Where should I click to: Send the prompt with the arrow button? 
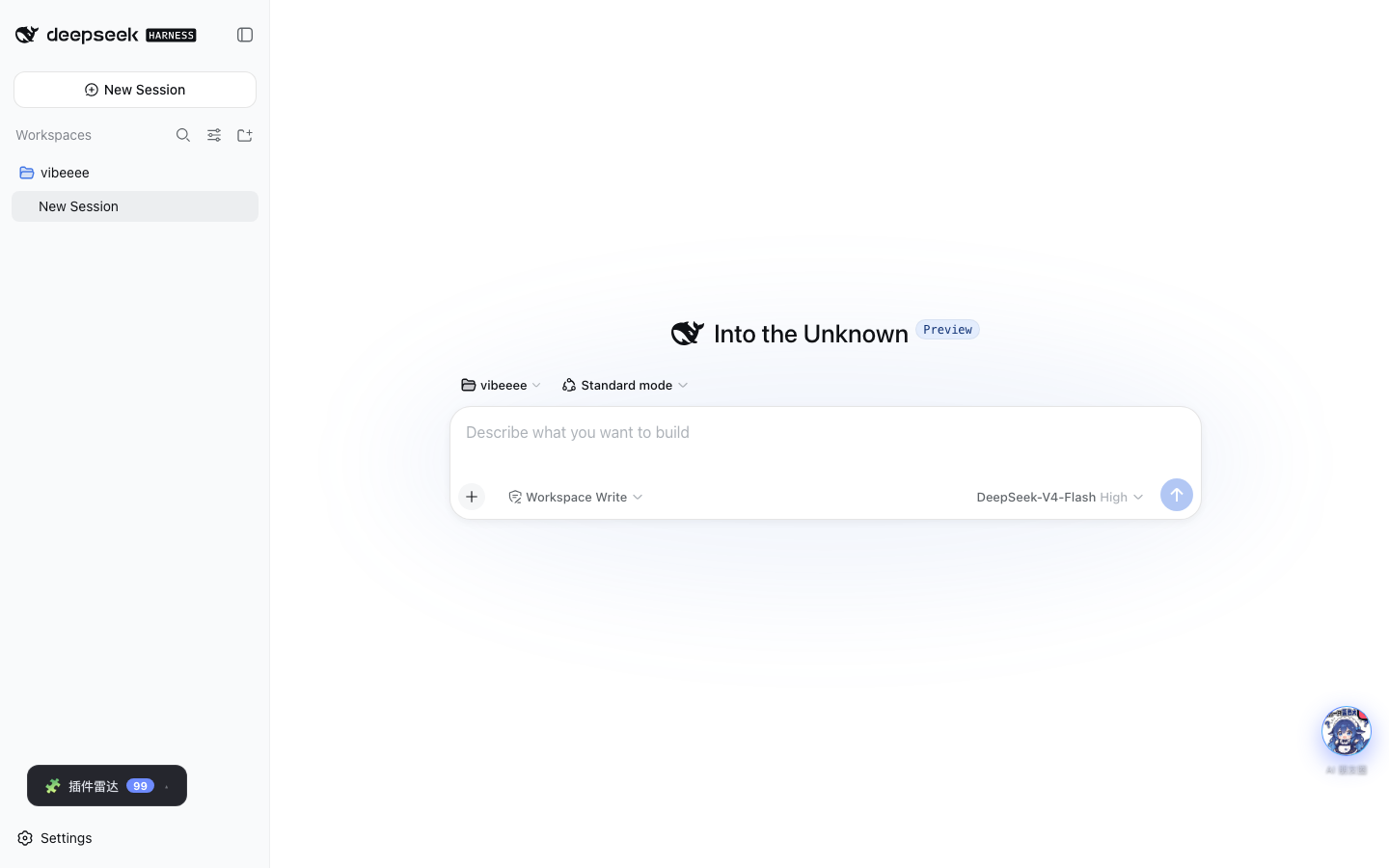click(1177, 495)
